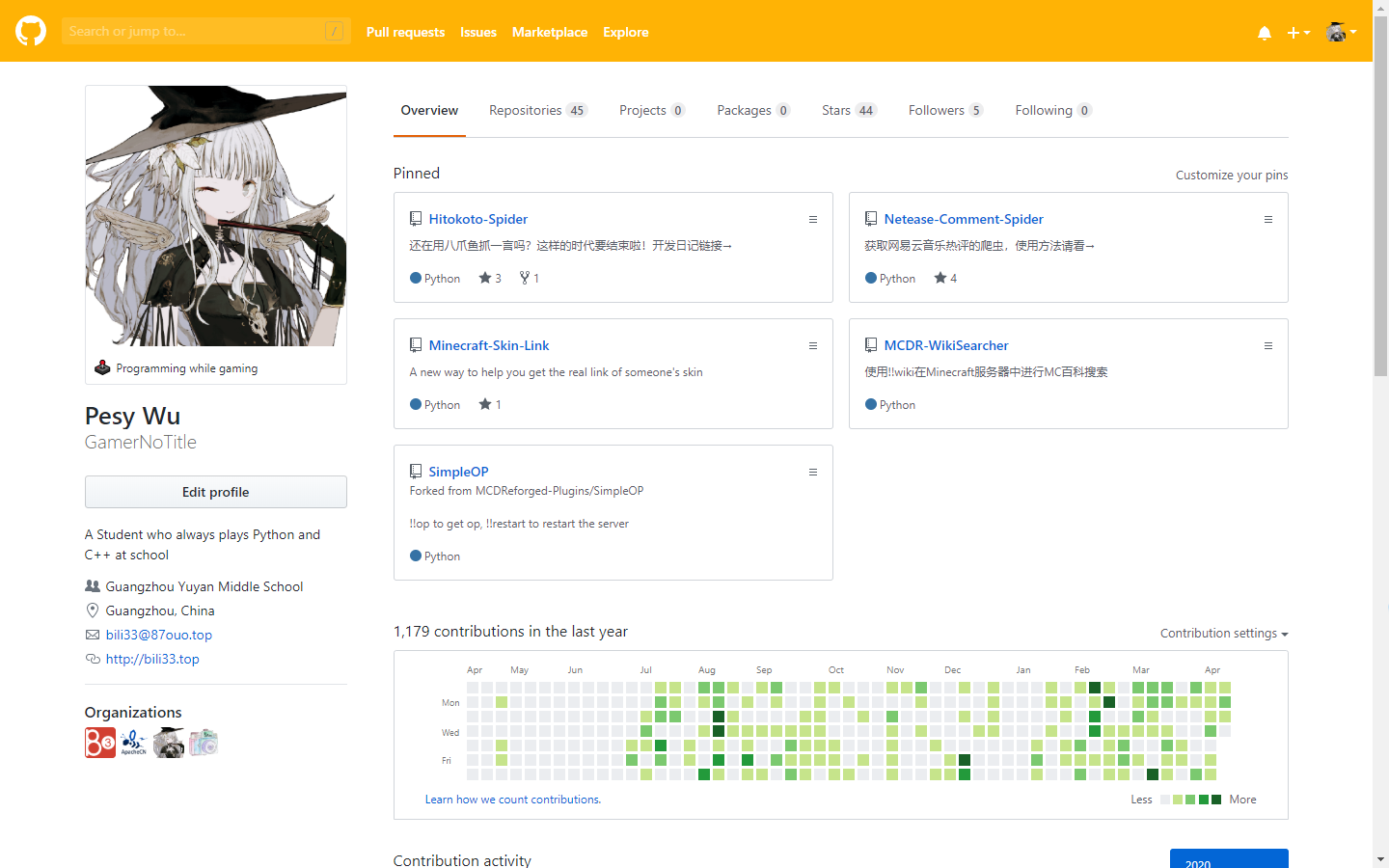This screenshot has width=1389, height=868.
Task: Click the Python language dot on Minecraft-Skin-Link
Action: tap(415, 404)
